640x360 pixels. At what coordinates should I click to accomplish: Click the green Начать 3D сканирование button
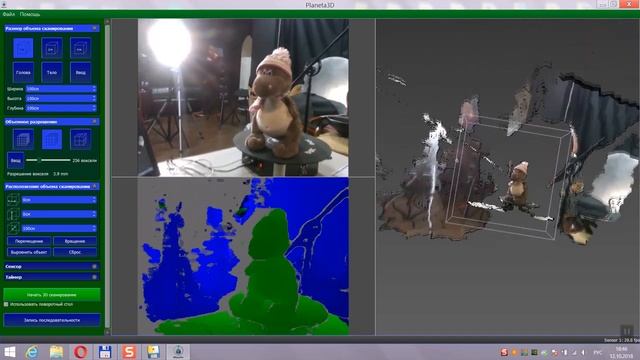tap(51, 295)
